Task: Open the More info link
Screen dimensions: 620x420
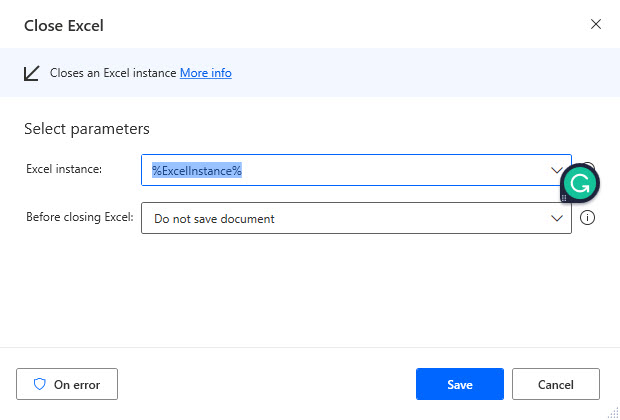Action: [x=206, y=73]
